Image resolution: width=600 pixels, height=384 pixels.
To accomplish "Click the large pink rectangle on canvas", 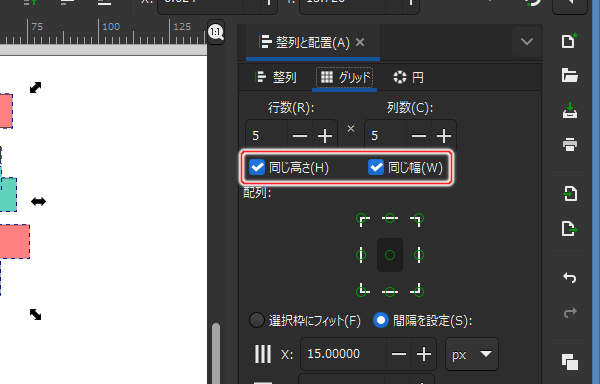I will pyautogui.click(x=15, y=241).
